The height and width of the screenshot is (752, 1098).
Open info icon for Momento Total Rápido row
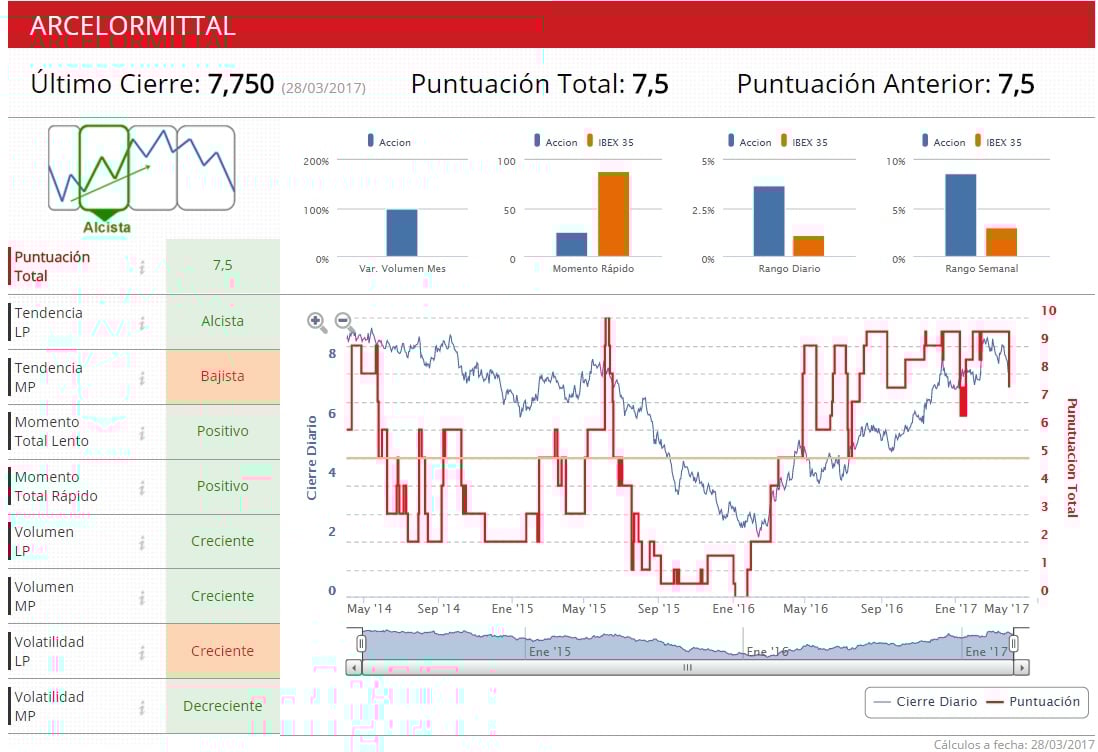(x=142, y=487)
